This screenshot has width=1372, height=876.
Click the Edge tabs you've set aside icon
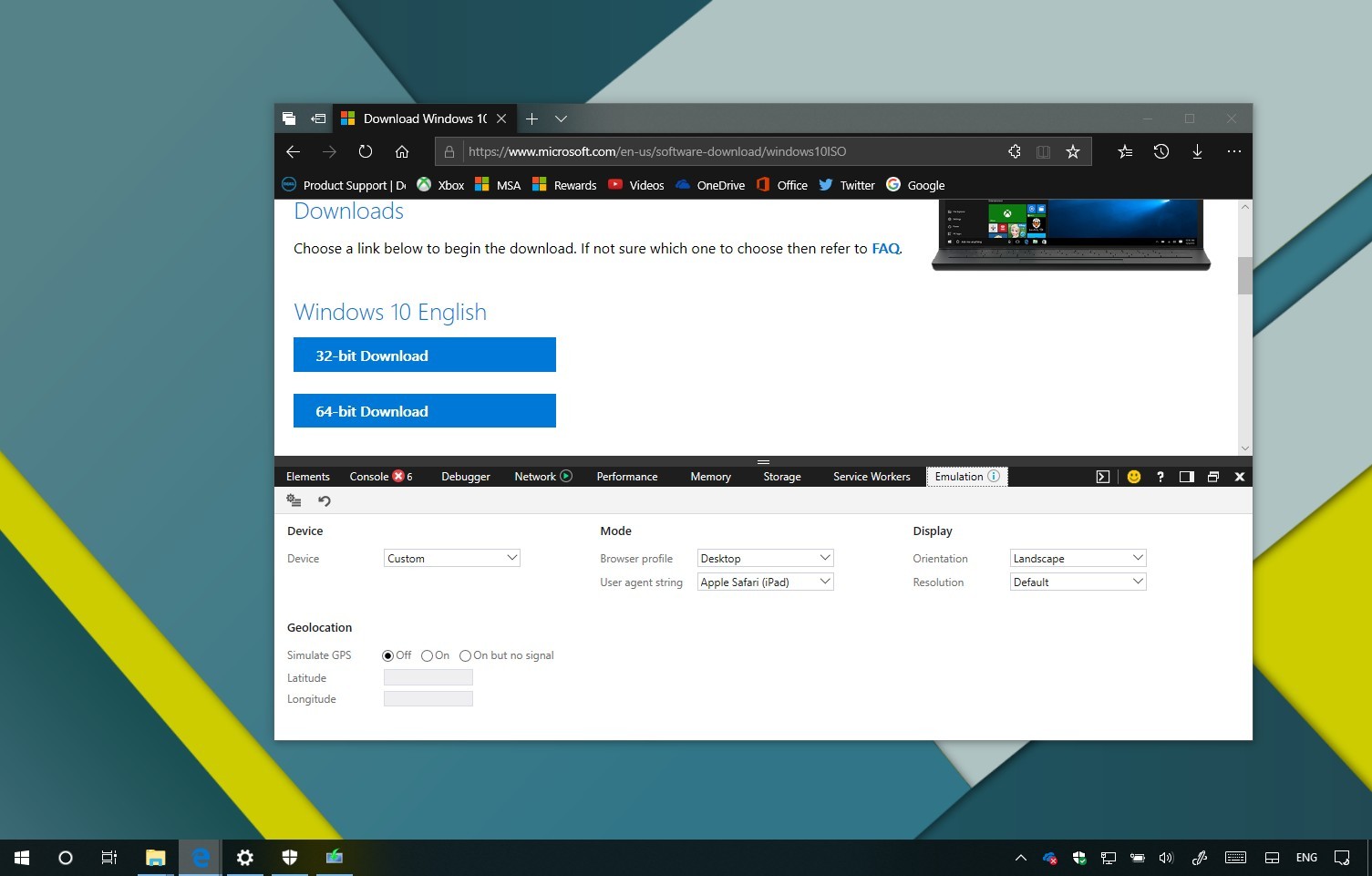pos(289,119)
